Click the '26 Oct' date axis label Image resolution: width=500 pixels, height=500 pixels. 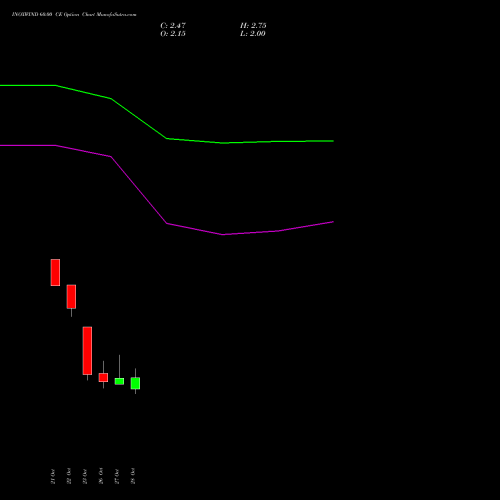[101, 476]
